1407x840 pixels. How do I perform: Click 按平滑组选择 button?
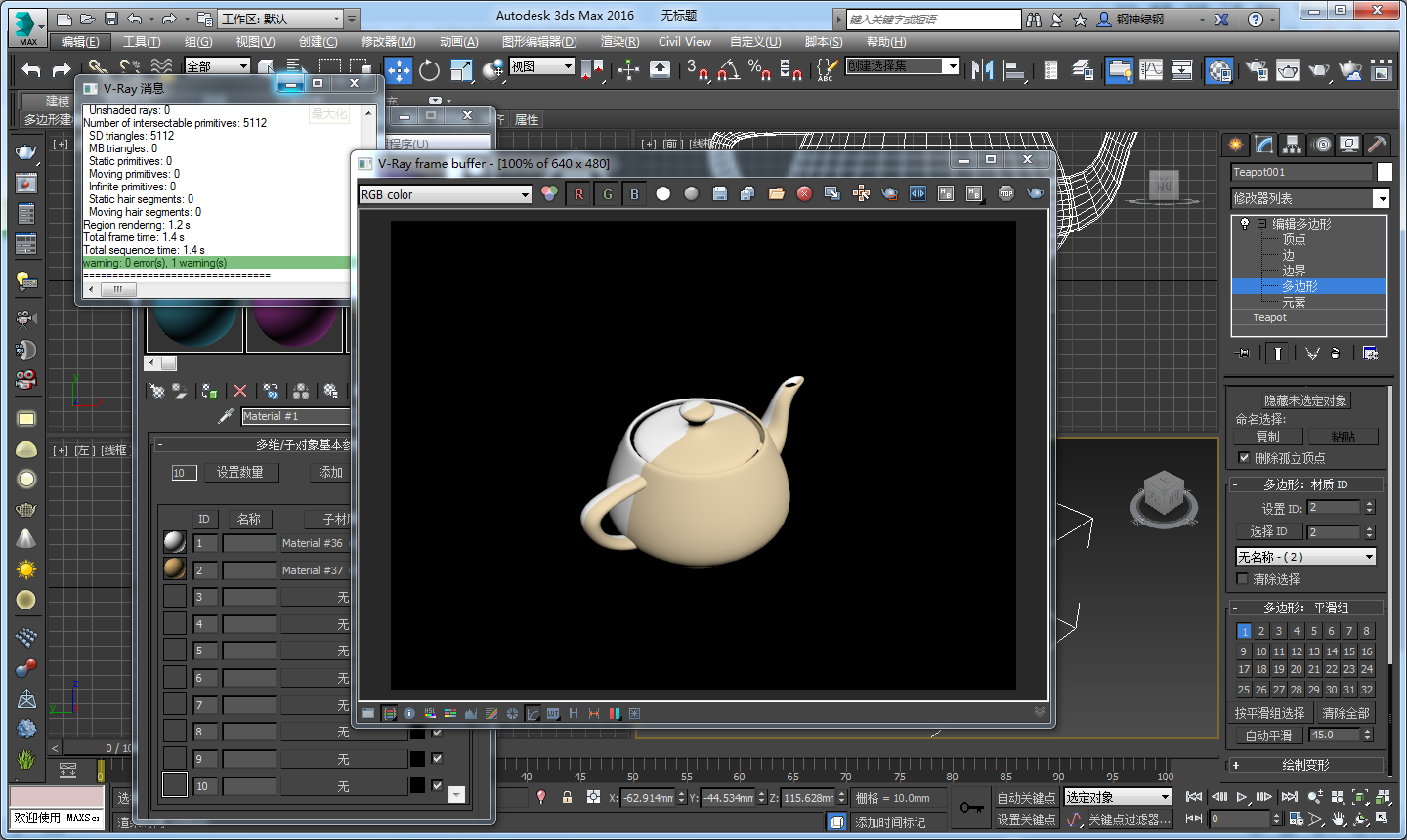tap(1269, 713)
